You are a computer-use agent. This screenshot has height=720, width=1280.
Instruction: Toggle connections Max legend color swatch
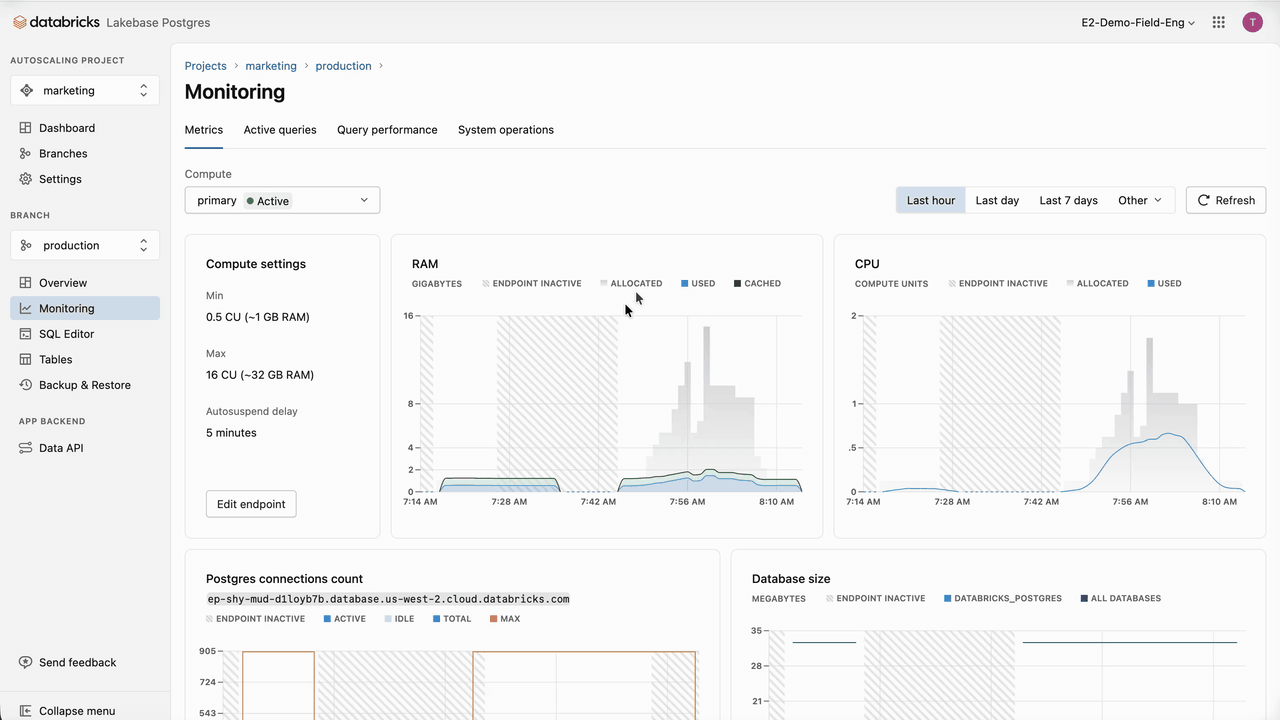coord(494,619)
